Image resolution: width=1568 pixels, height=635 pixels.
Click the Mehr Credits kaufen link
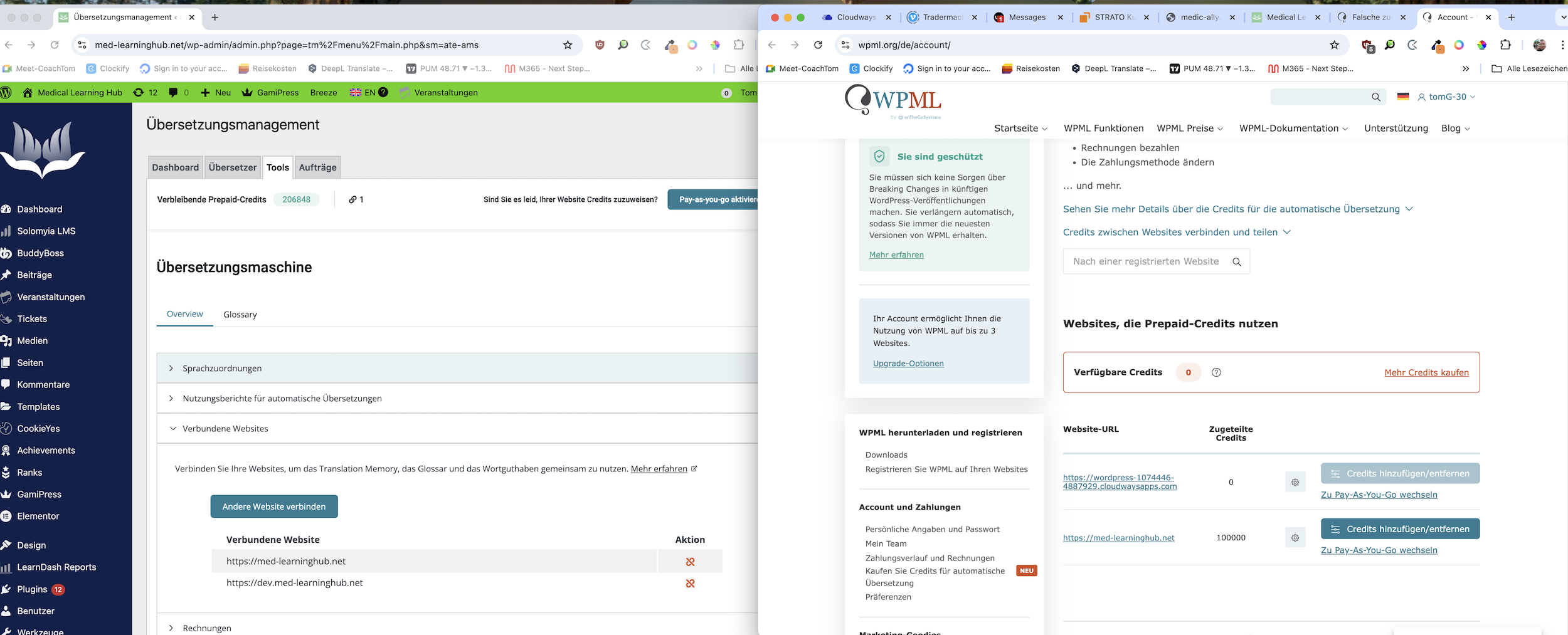[x=1426, y=373]
